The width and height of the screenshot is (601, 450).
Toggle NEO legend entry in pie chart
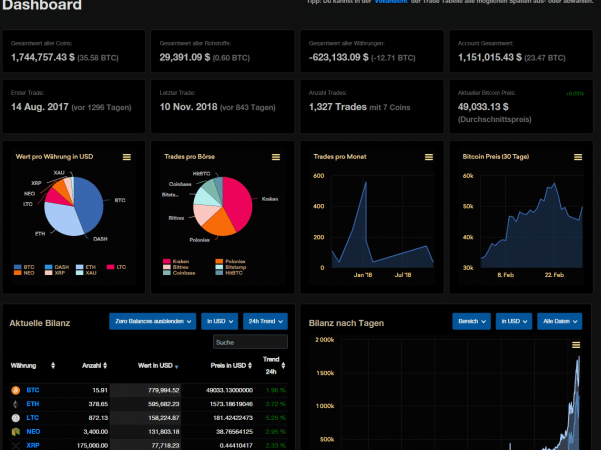point(24,273)
